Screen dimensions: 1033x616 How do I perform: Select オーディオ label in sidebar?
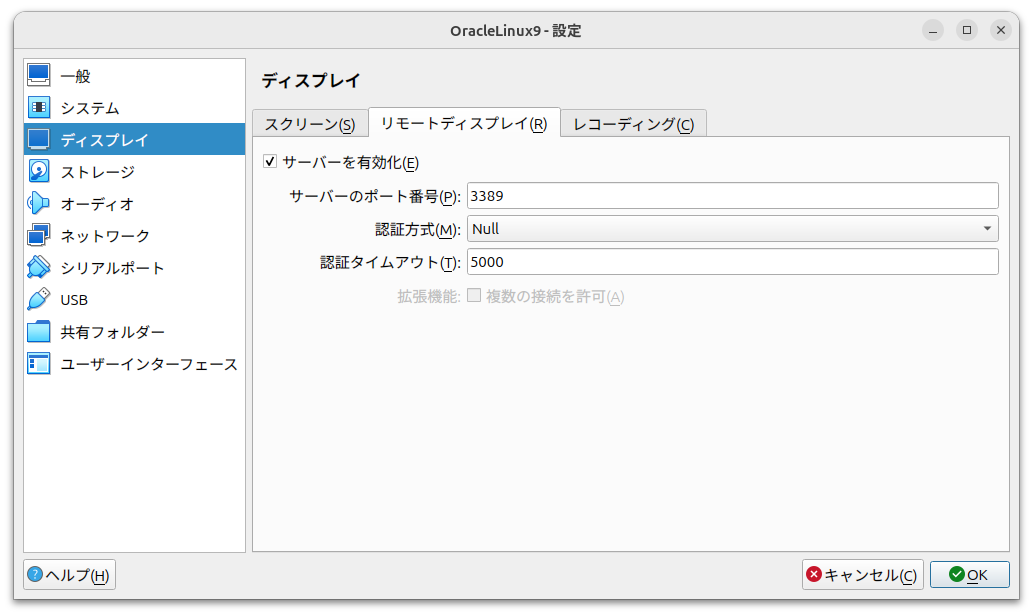(x=98, y=204)
